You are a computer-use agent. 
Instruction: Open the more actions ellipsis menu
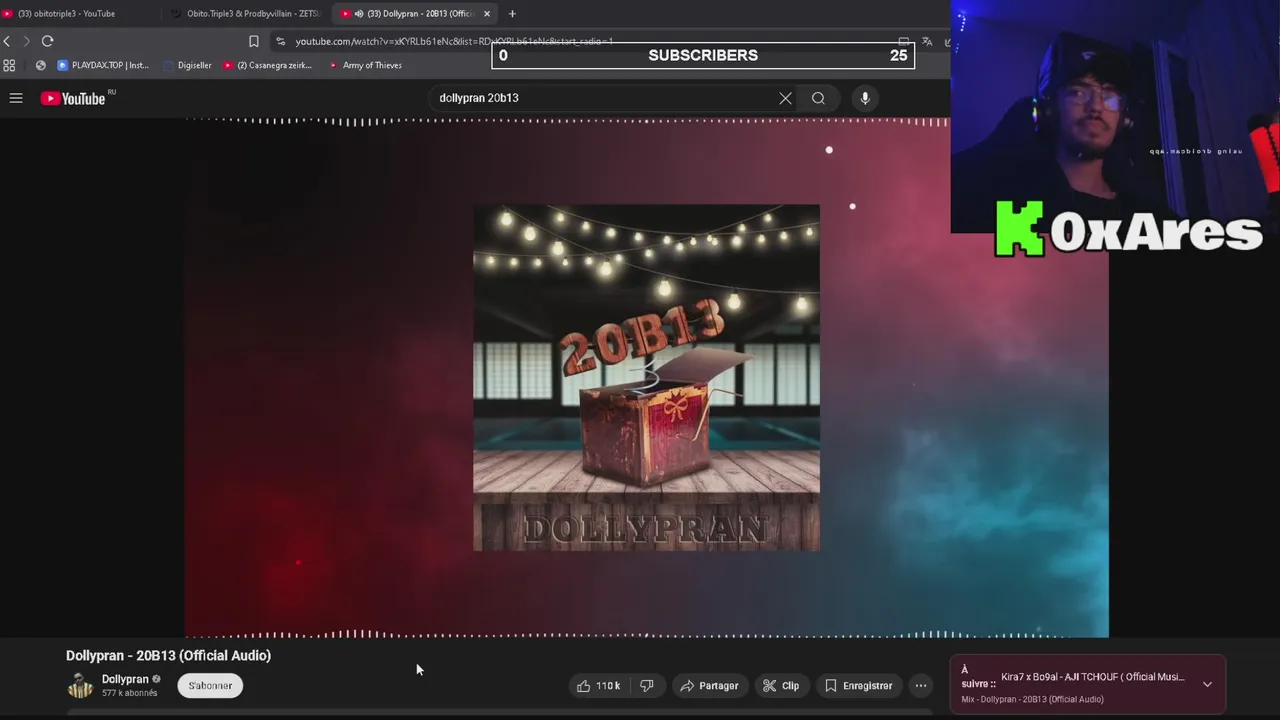[x=921, y=686]
